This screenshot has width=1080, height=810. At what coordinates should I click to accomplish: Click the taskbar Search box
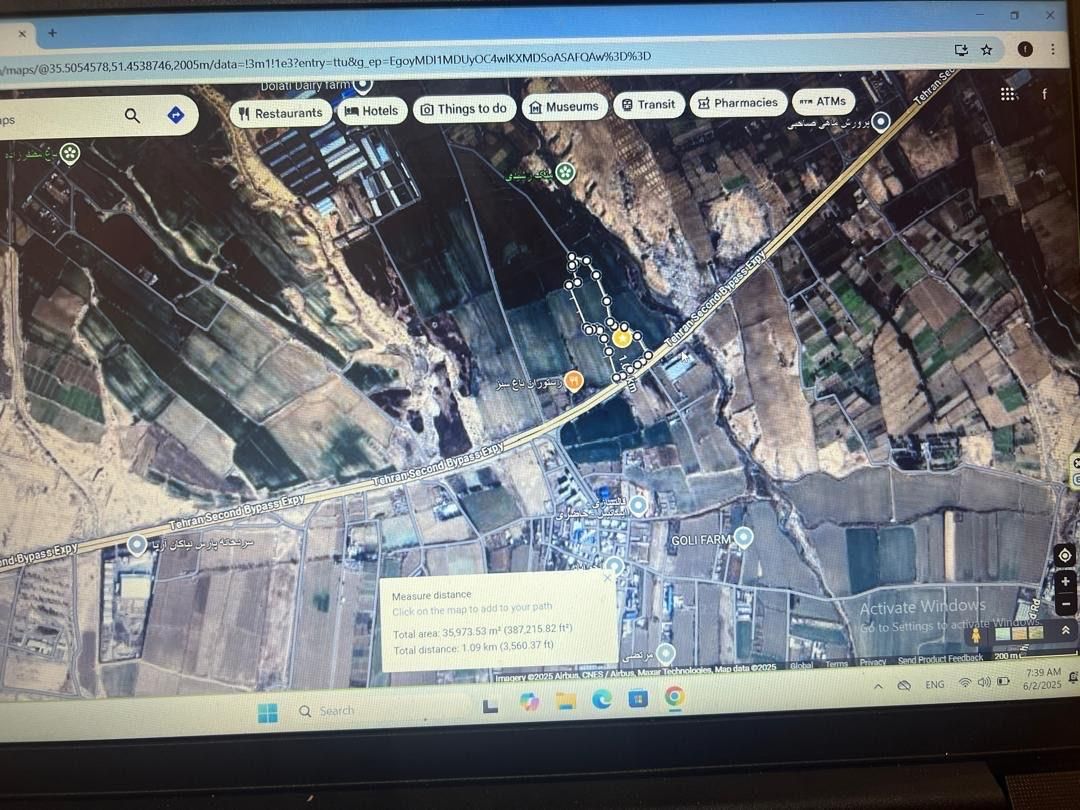click(336, 711)
